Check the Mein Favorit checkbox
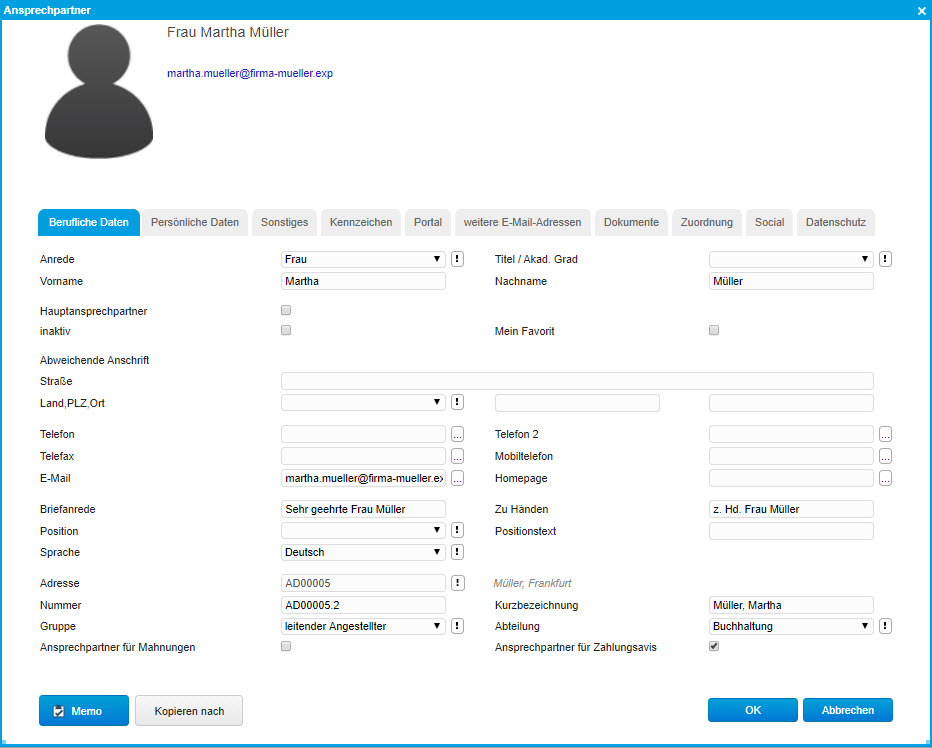932x748 pixels. click(x=713, y=330)
